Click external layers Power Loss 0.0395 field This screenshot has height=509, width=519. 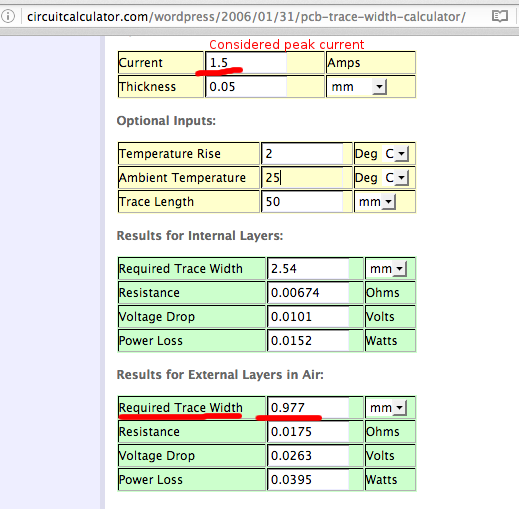coord(308,479)
